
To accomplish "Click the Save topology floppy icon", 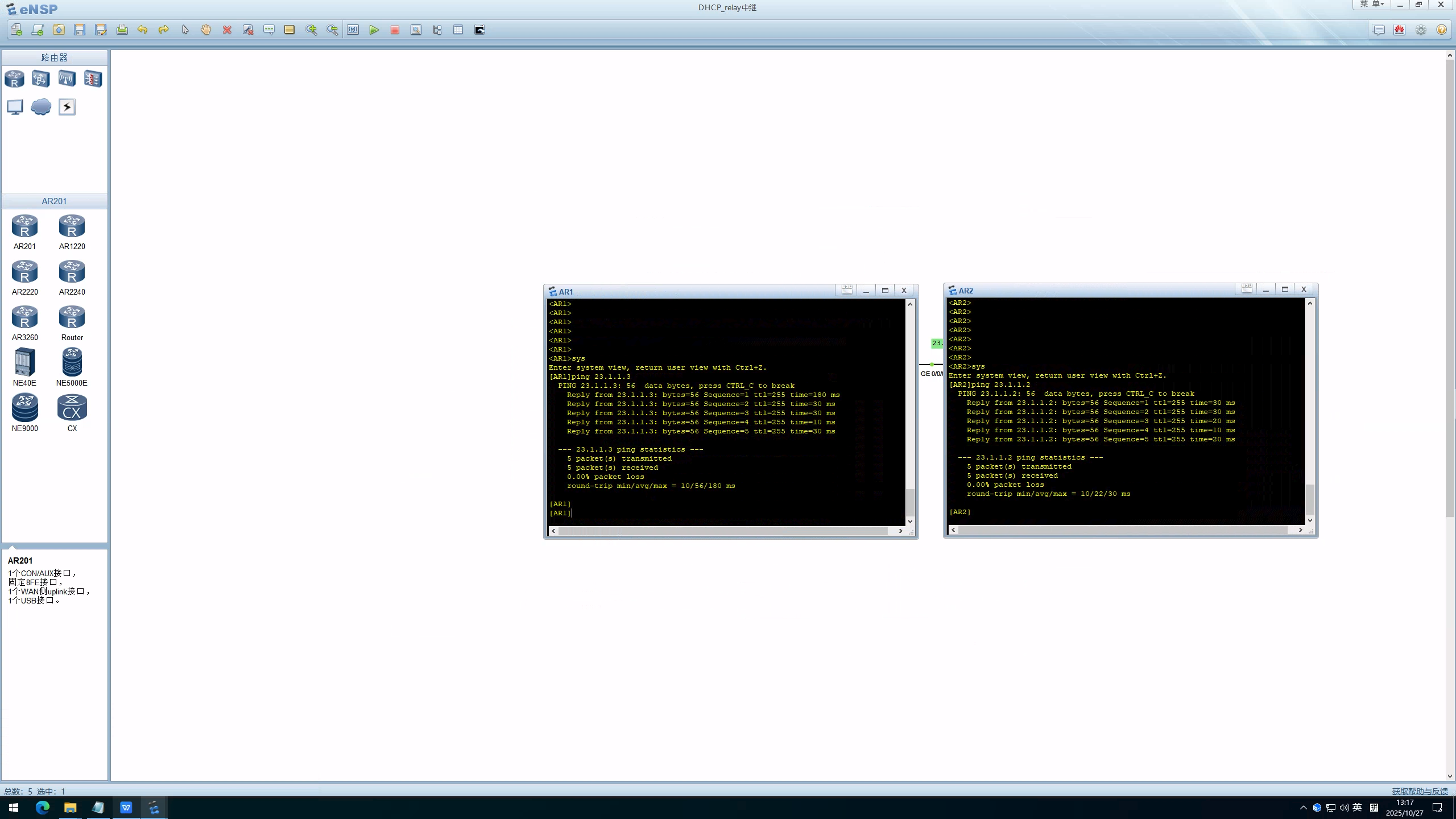I will (x=80, y=30).
